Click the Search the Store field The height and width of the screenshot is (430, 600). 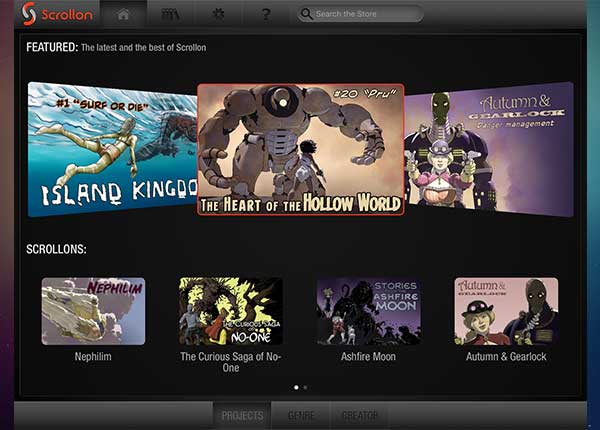click(x=365, y=14)
